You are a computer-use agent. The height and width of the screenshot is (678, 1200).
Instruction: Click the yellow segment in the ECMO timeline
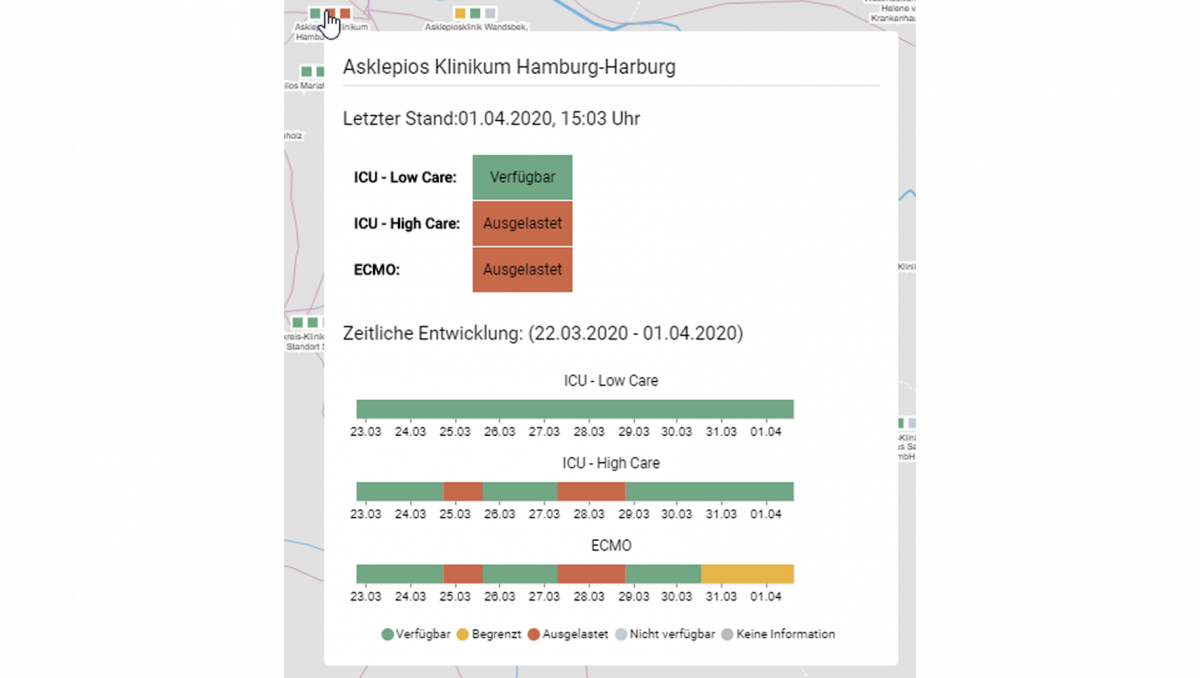click(x=747, y=573)
